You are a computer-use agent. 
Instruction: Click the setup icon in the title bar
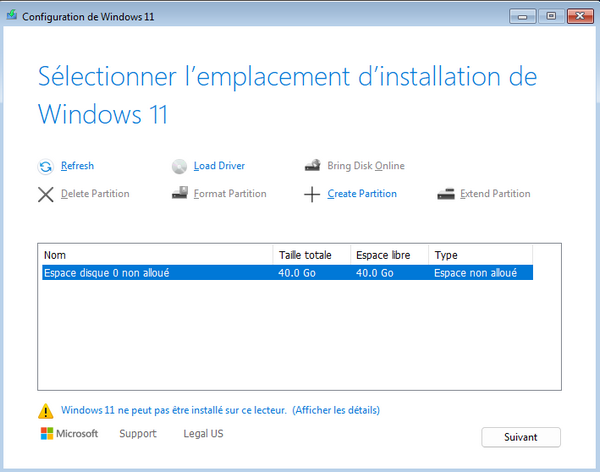tap(11, 16)
